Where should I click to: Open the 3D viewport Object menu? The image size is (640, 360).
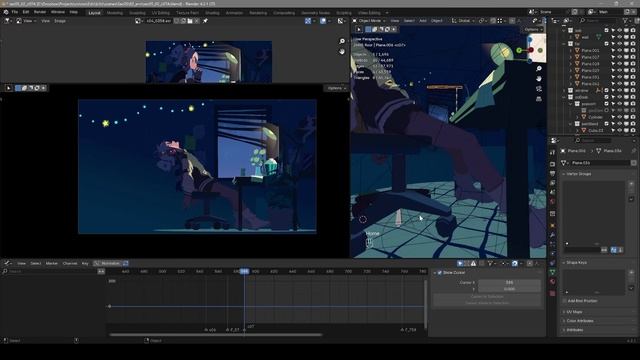pos(437,20)
